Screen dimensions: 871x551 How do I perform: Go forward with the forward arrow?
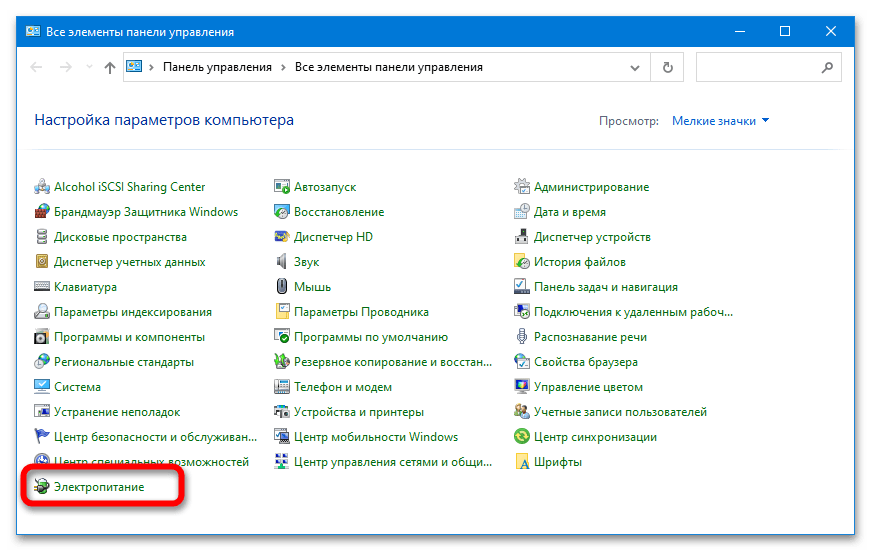[x=66, y=67]
